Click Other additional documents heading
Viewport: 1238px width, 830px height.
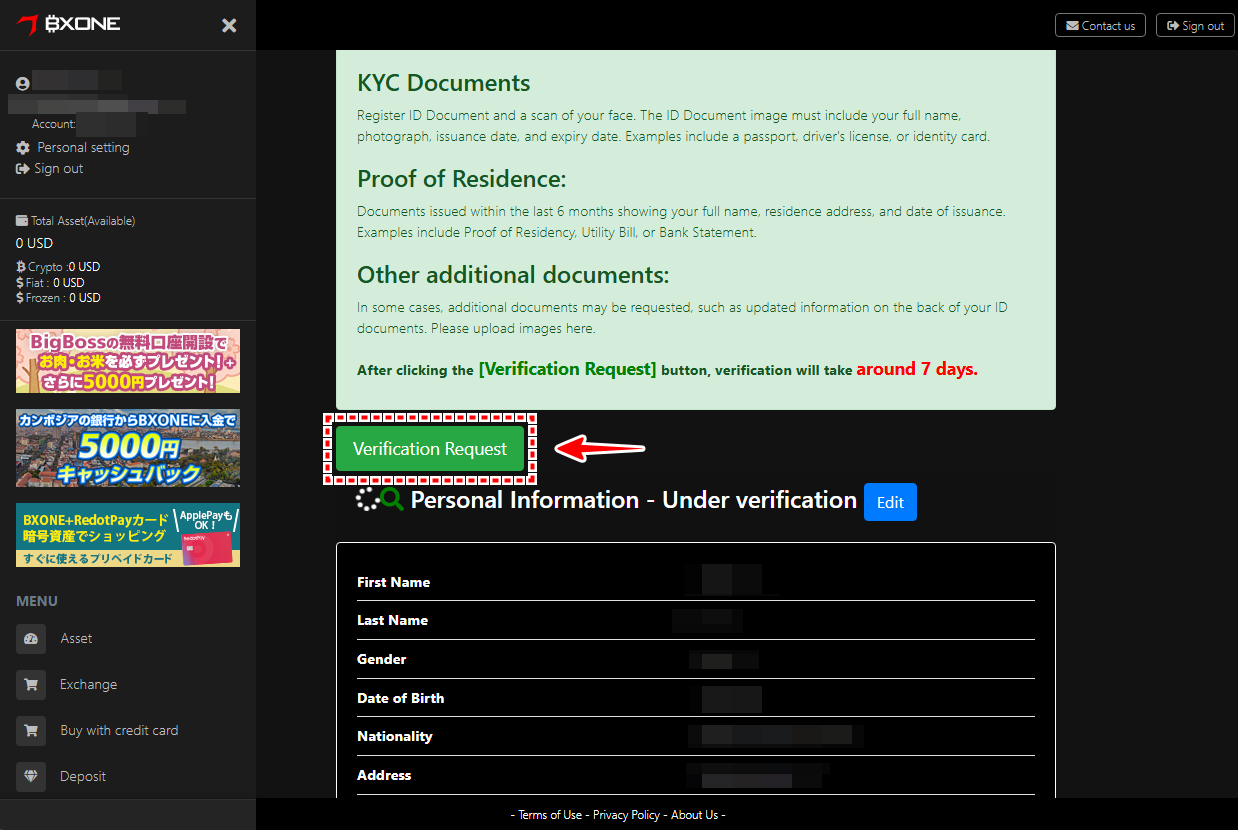click(x=513, y=274)
